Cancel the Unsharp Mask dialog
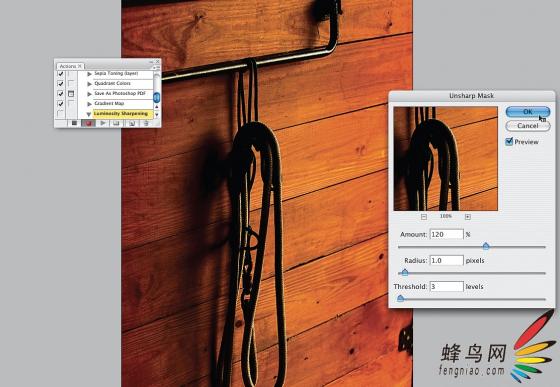The image size is (560, 387). pos(528,126)
